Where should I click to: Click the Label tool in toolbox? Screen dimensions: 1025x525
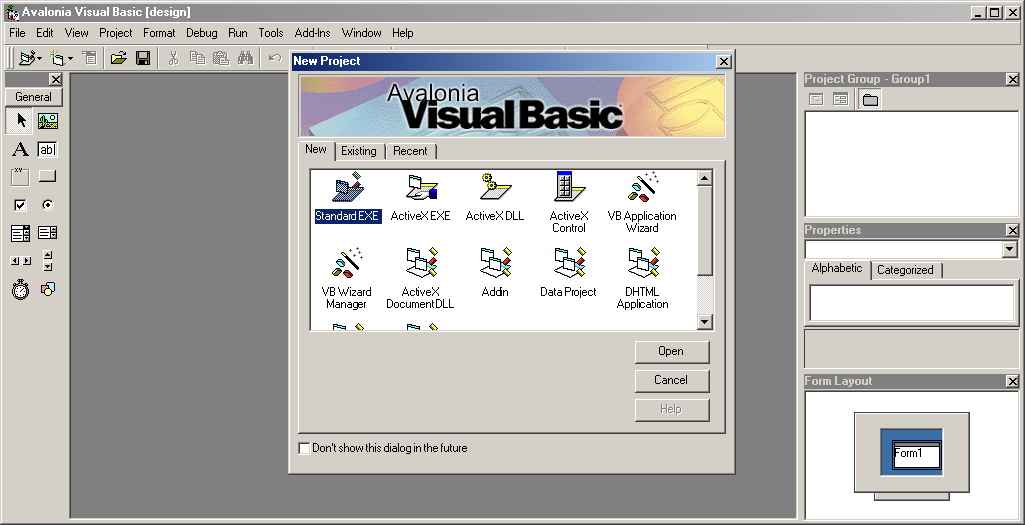(20, 150)
